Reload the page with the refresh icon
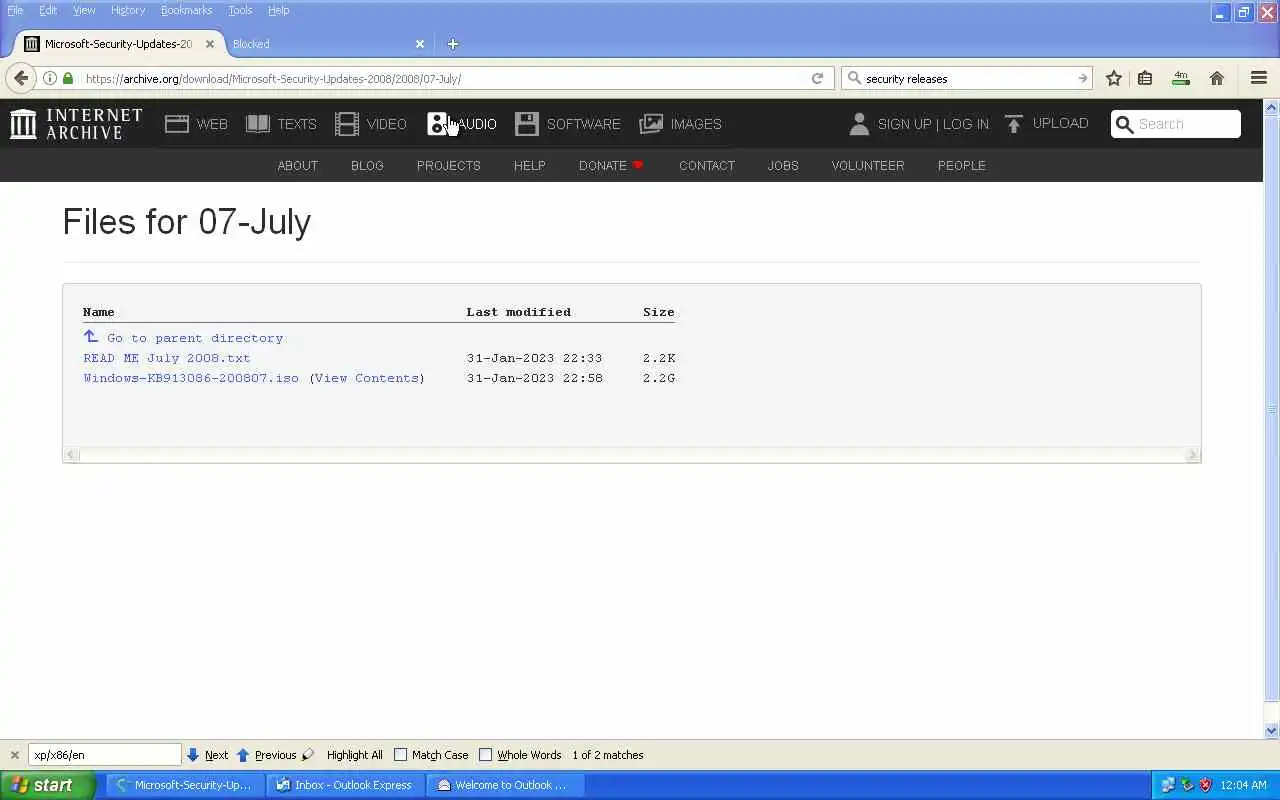This screenshot has width=1280, height=800. point(817,78)
